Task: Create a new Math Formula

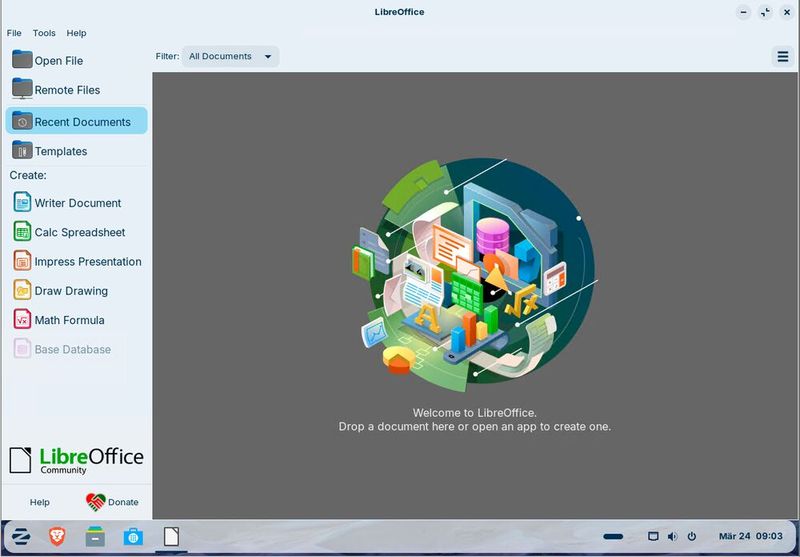Action: tap(77, 320)
